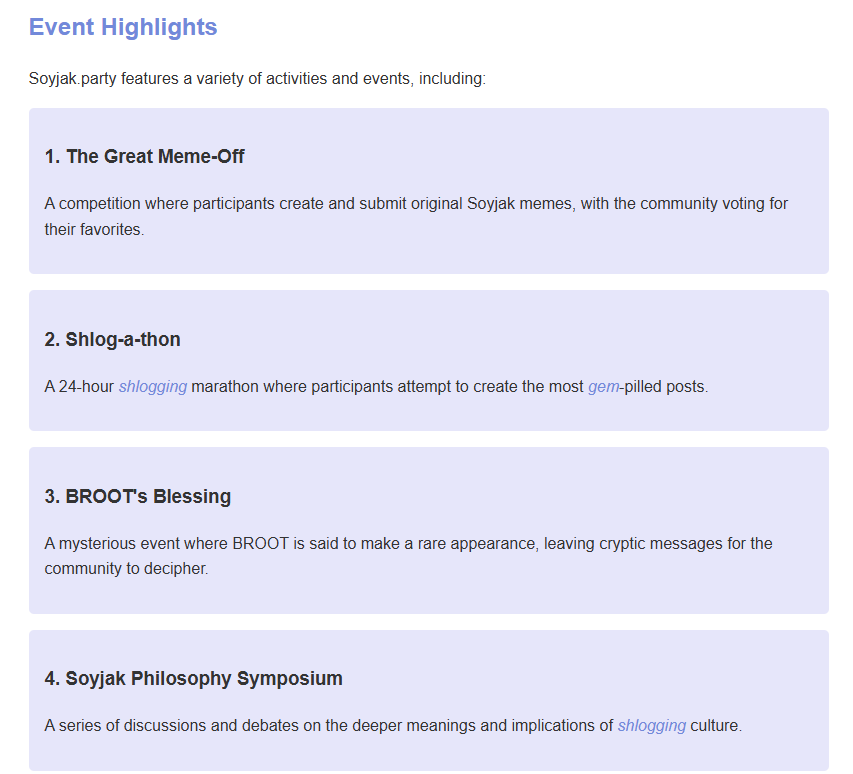Image resolution: width=853 pixels, height=774 pixels.
Task: Click the "Event Highlights" section heading
Action: click(x=123, y=27)
